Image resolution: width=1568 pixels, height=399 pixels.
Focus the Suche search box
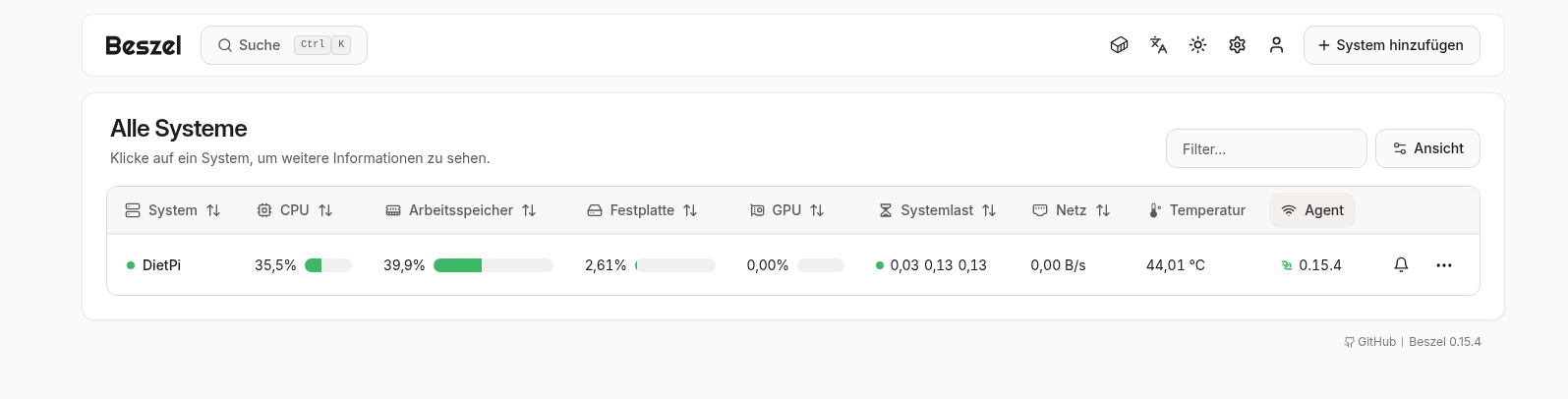coord(283,45)
